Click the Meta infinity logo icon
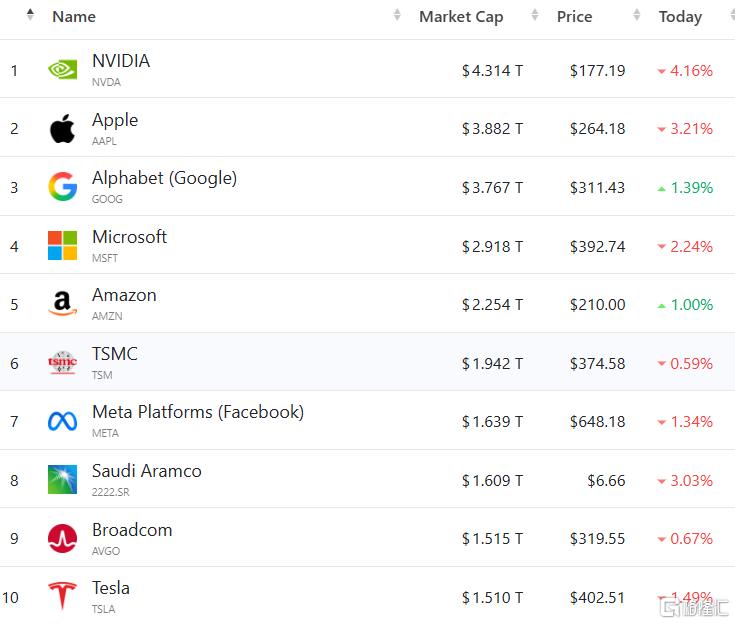 tap(62, 421)
